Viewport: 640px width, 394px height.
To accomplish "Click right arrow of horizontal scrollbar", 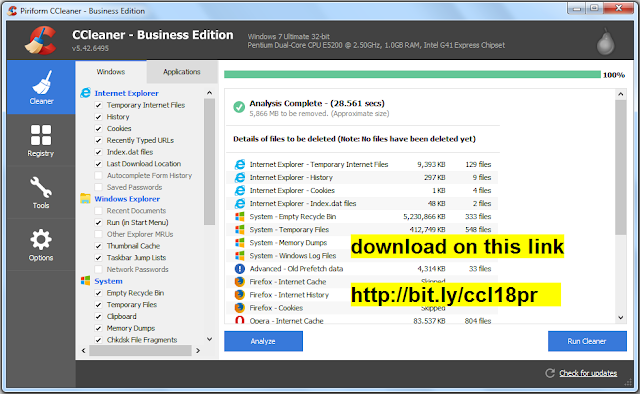I will coord(198,350).
